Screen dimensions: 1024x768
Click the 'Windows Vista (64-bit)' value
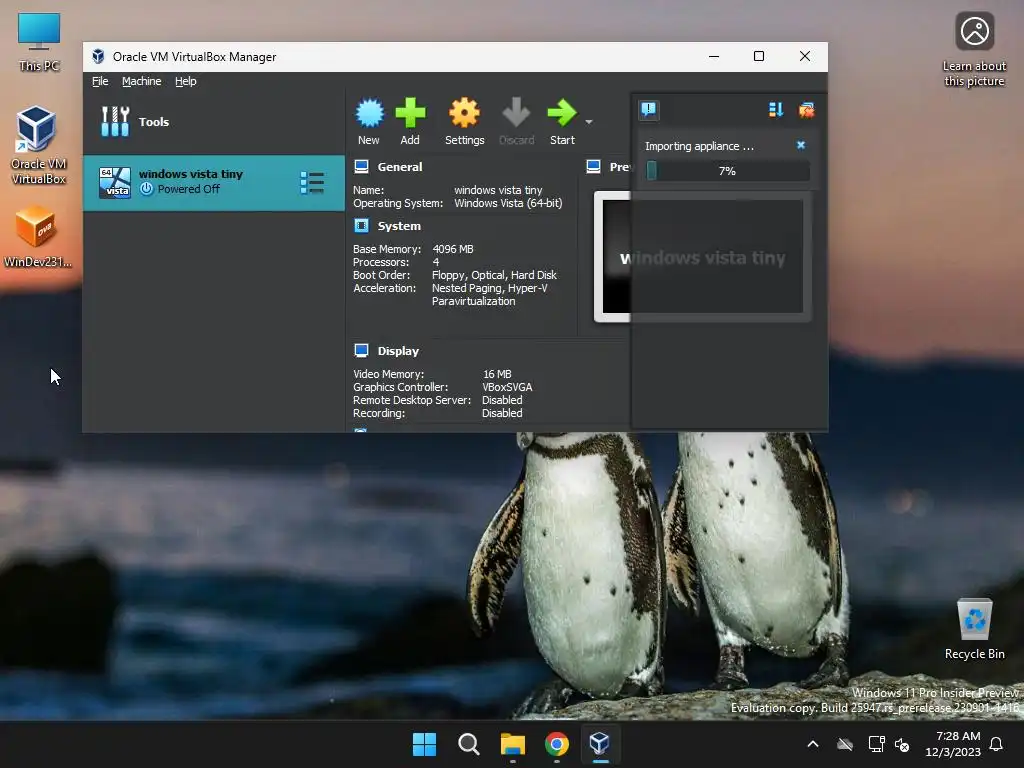tap(508, 203)
